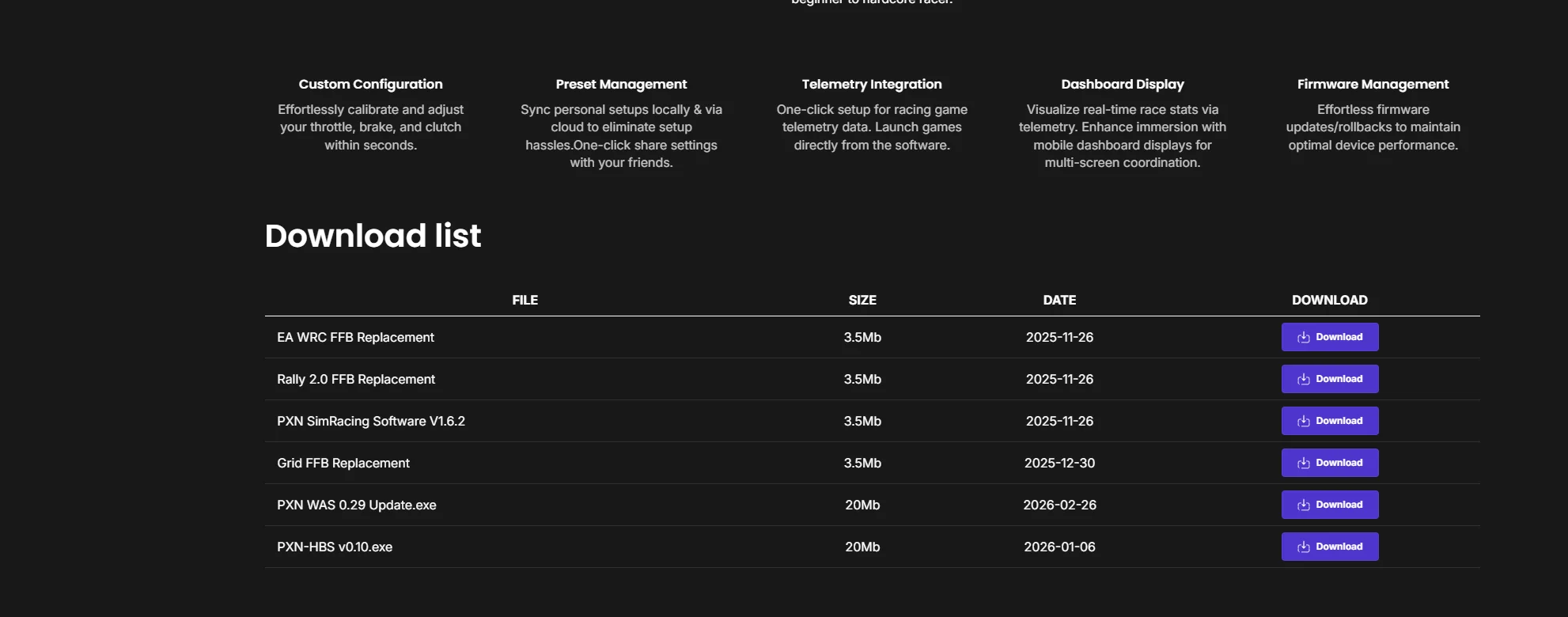Click the Firmware Management feature title

tap(1373, 84)
